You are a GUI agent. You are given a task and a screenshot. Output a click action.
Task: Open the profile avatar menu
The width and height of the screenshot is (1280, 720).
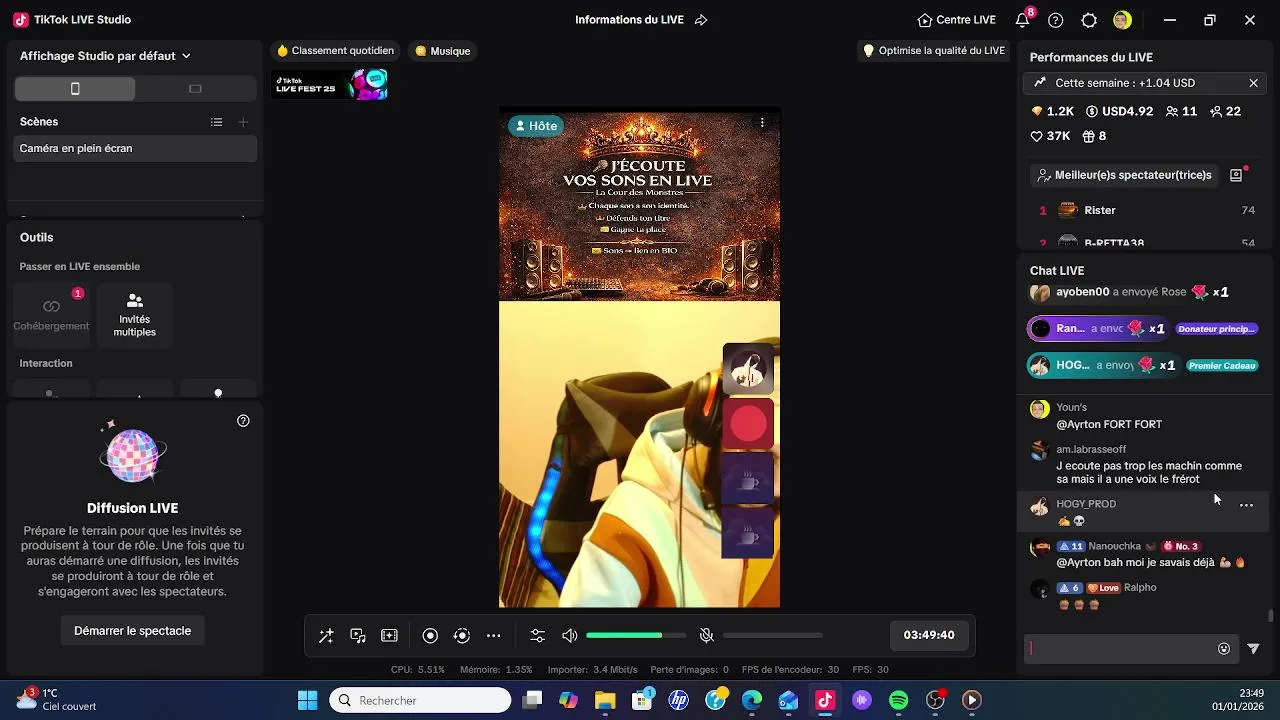[x=1122, y=20]
